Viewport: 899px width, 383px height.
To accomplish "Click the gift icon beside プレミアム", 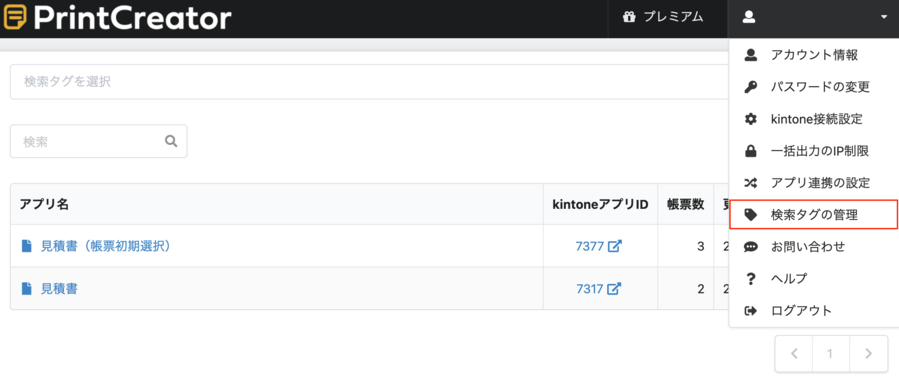I will (629, 17).
